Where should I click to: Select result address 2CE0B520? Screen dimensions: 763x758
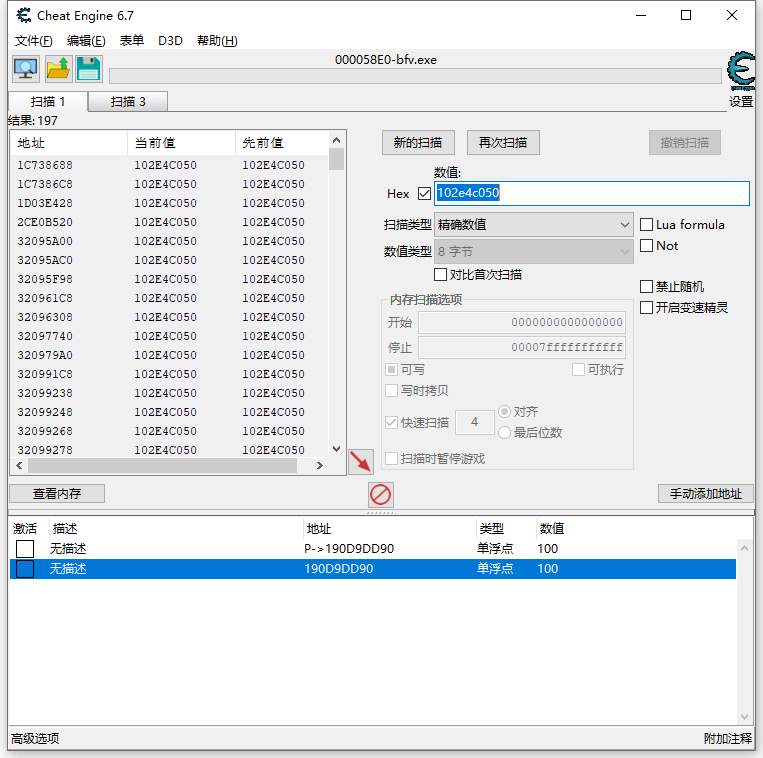tap(45, 222)
